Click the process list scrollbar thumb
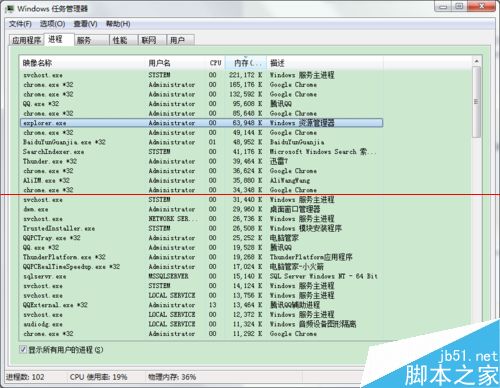This screenshot has height=388, width=500. 477,102
